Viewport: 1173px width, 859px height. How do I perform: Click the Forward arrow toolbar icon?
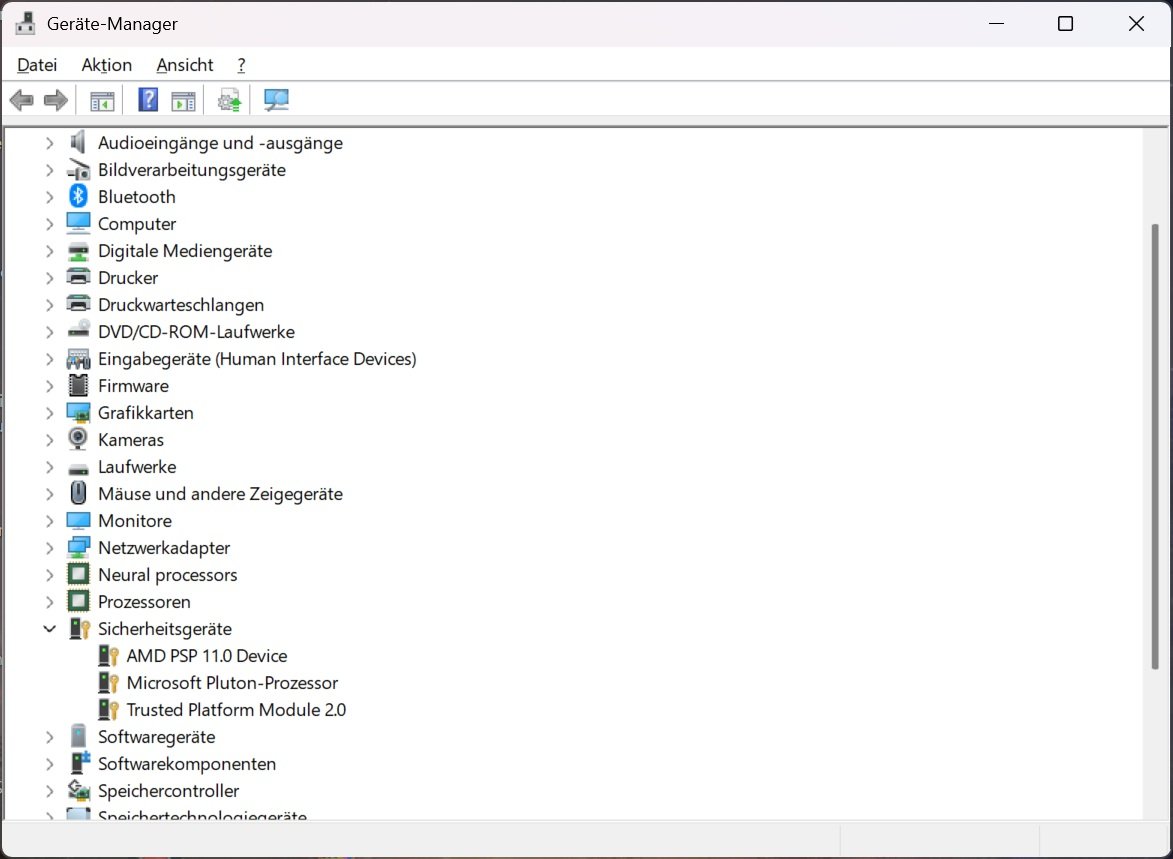pos(56,100)
